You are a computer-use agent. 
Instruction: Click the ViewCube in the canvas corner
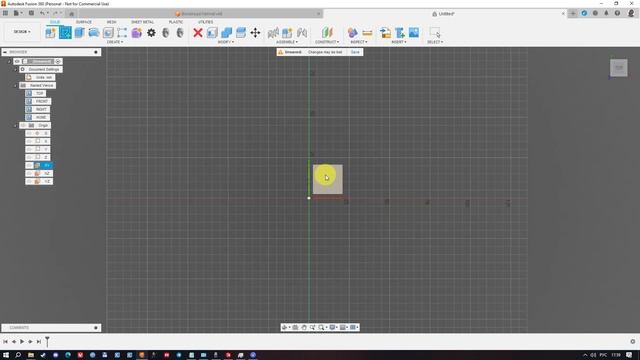tap(619, 68)
